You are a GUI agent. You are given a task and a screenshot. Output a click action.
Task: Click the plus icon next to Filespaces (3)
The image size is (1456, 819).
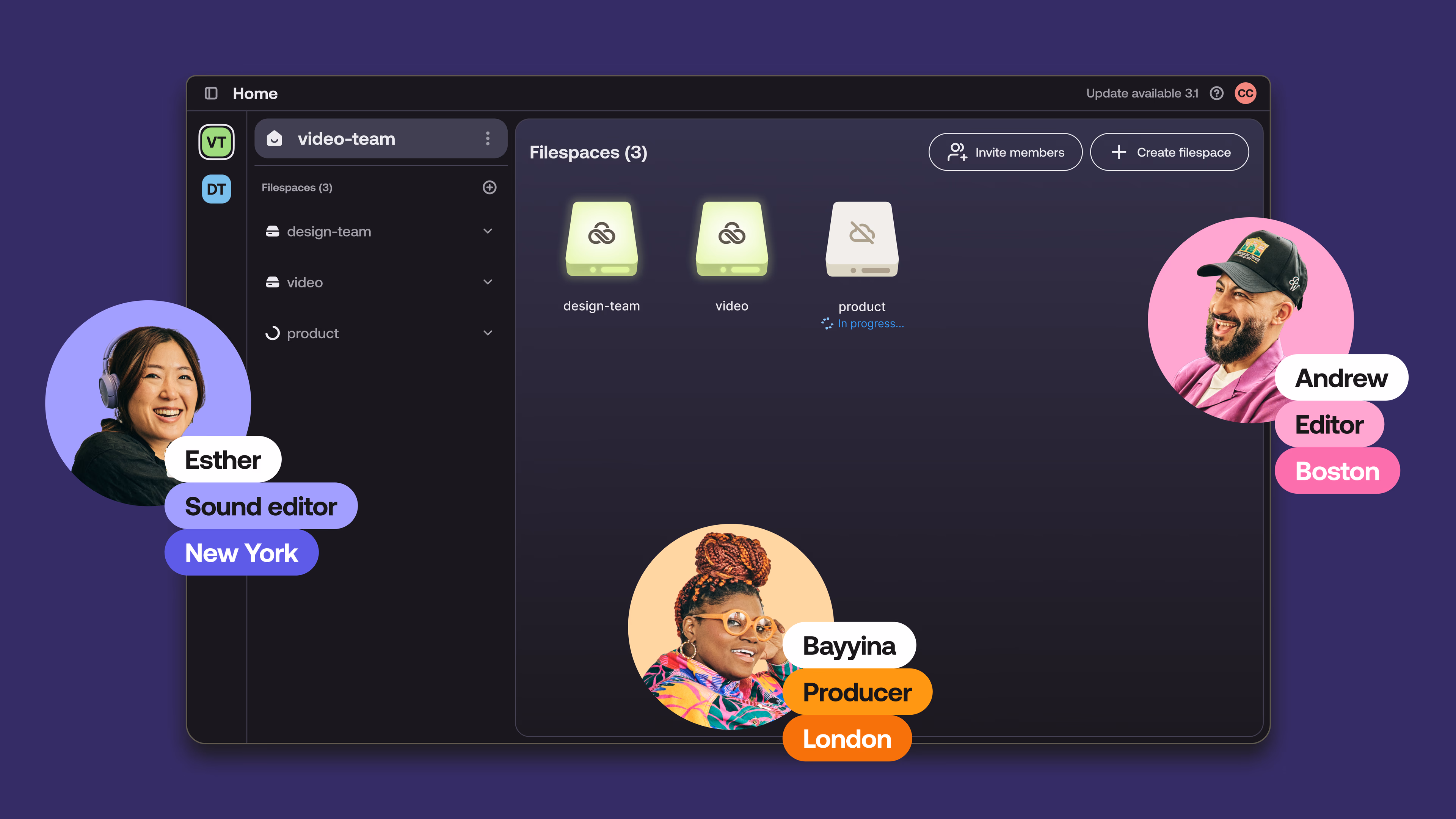pos(489,187)
